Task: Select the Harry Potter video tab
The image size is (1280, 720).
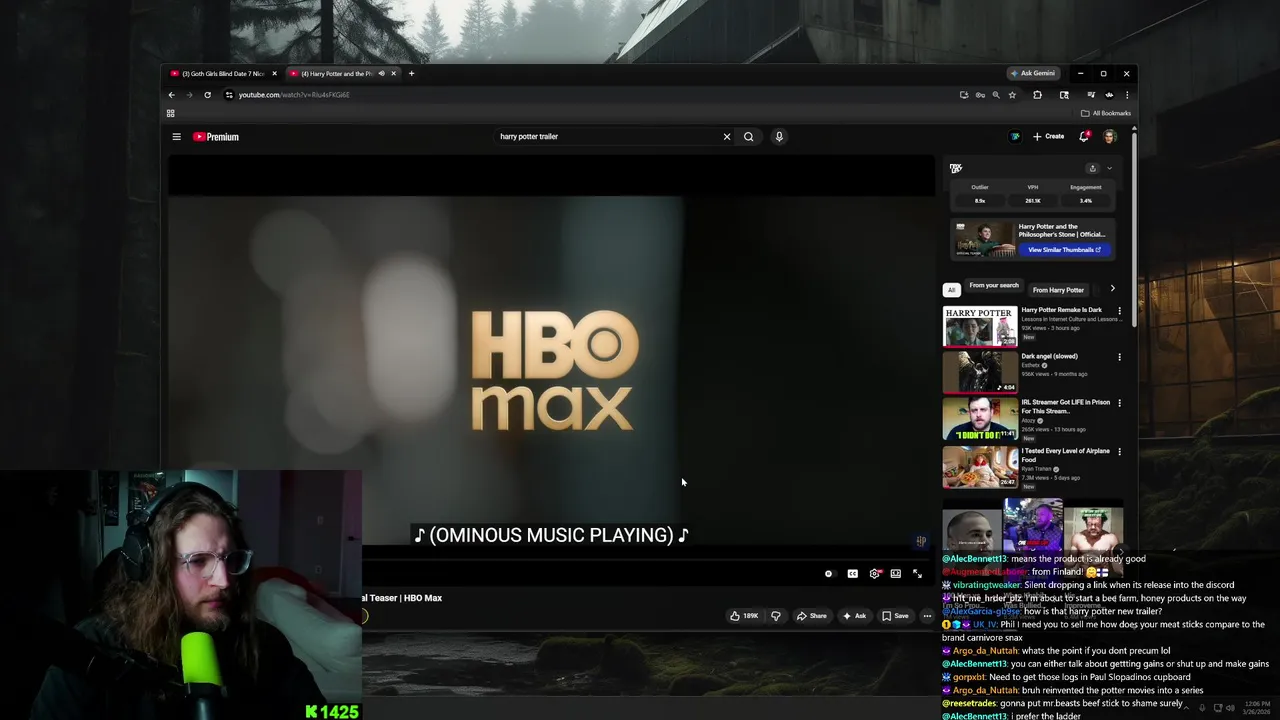Action: [x=336, y=73]
